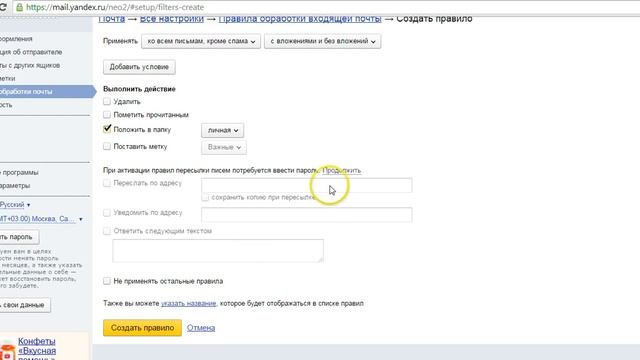Open the sender information sidebar item
The width and height of the screenshot is (640, 360).
31,52
